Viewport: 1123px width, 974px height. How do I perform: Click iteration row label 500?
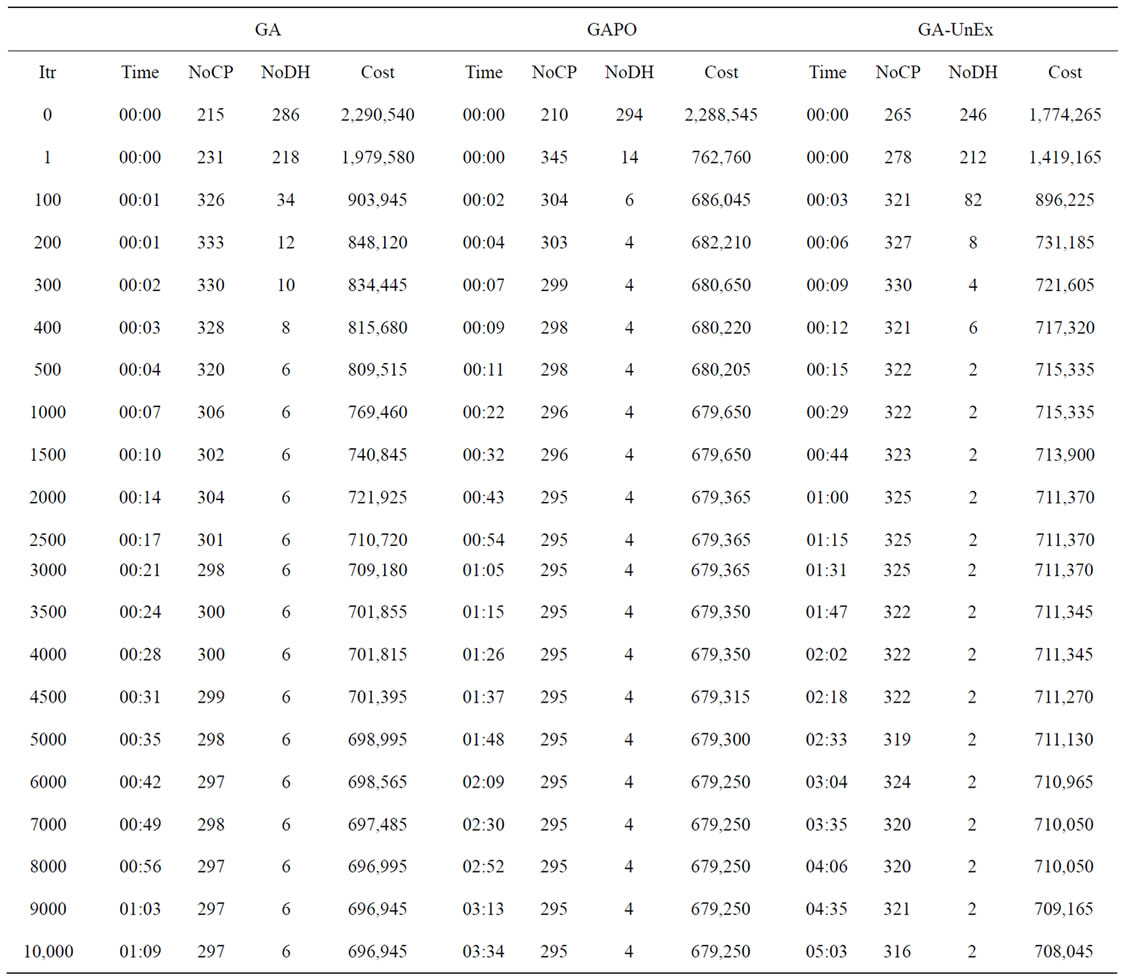47,370
